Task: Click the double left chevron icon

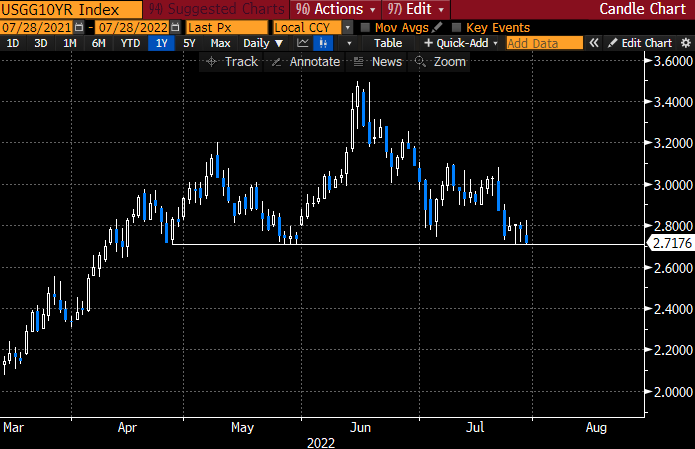Action: click(x=593, y=43)
